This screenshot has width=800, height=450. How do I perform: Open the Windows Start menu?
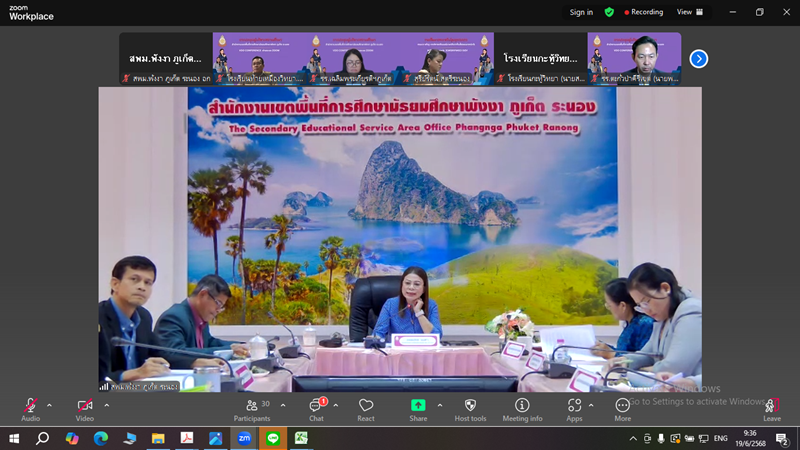pyautogui.click(x=14, y=438)
